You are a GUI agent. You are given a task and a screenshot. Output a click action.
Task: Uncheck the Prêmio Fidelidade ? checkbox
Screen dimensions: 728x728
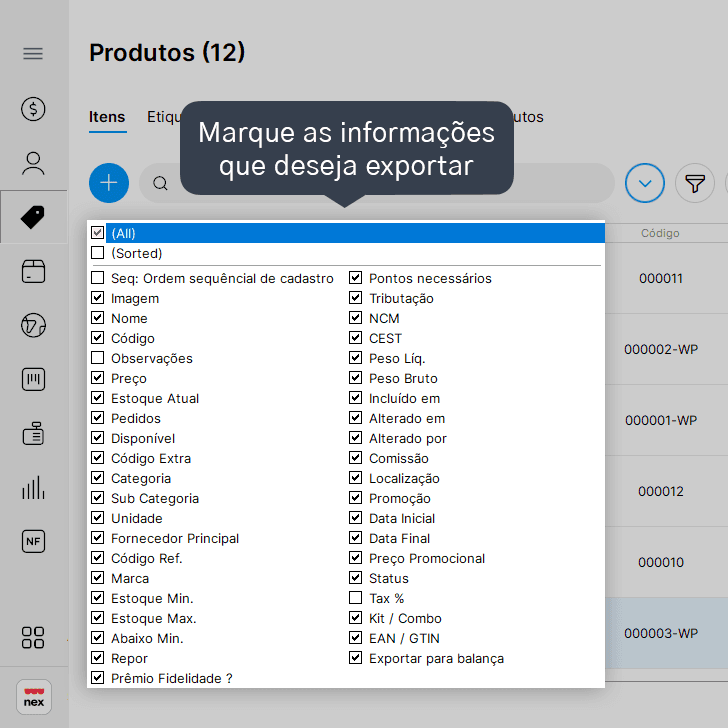[98, 677]
